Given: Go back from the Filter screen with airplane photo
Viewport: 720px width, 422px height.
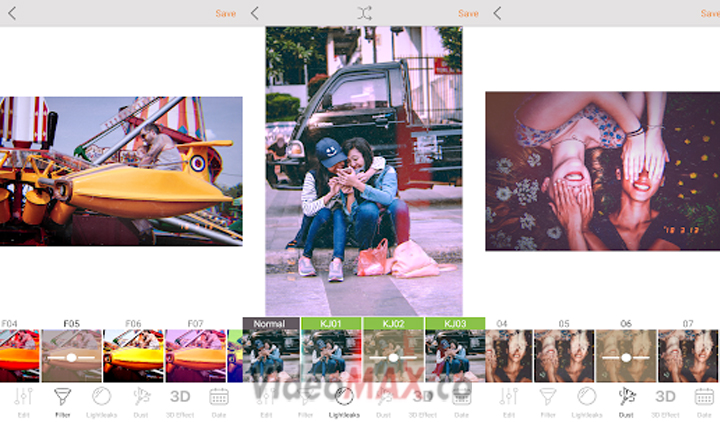Looking at the screenshot, I should (x=12, y=13).
